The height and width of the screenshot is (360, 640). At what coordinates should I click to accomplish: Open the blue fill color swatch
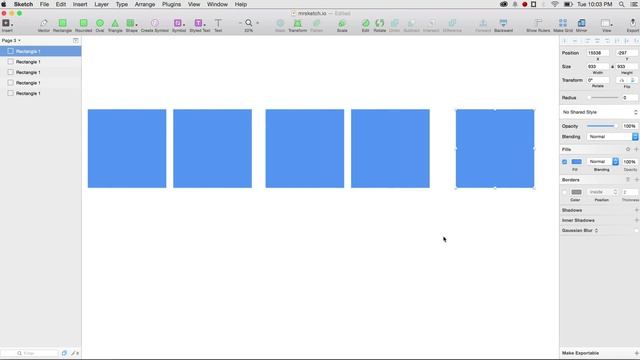pyautogui.click(x=576, y=162)
